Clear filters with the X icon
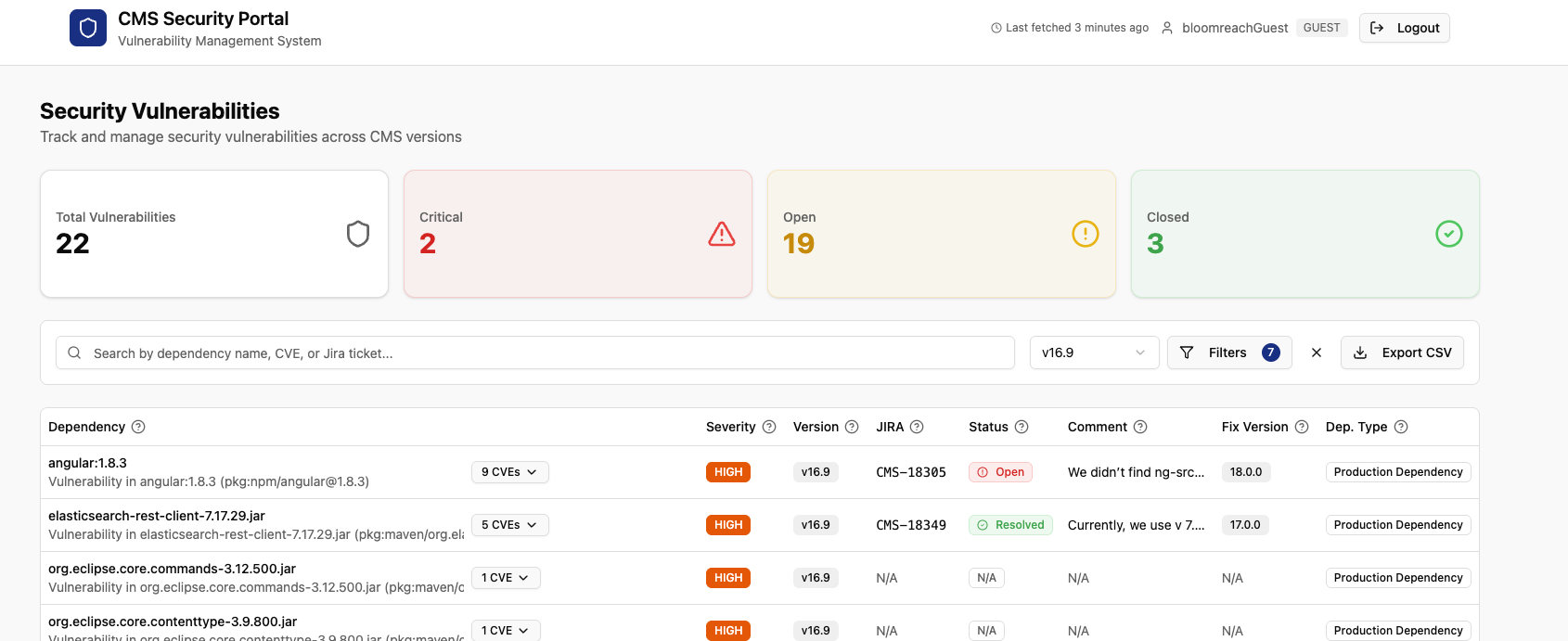 click(x=1317, y=353)
